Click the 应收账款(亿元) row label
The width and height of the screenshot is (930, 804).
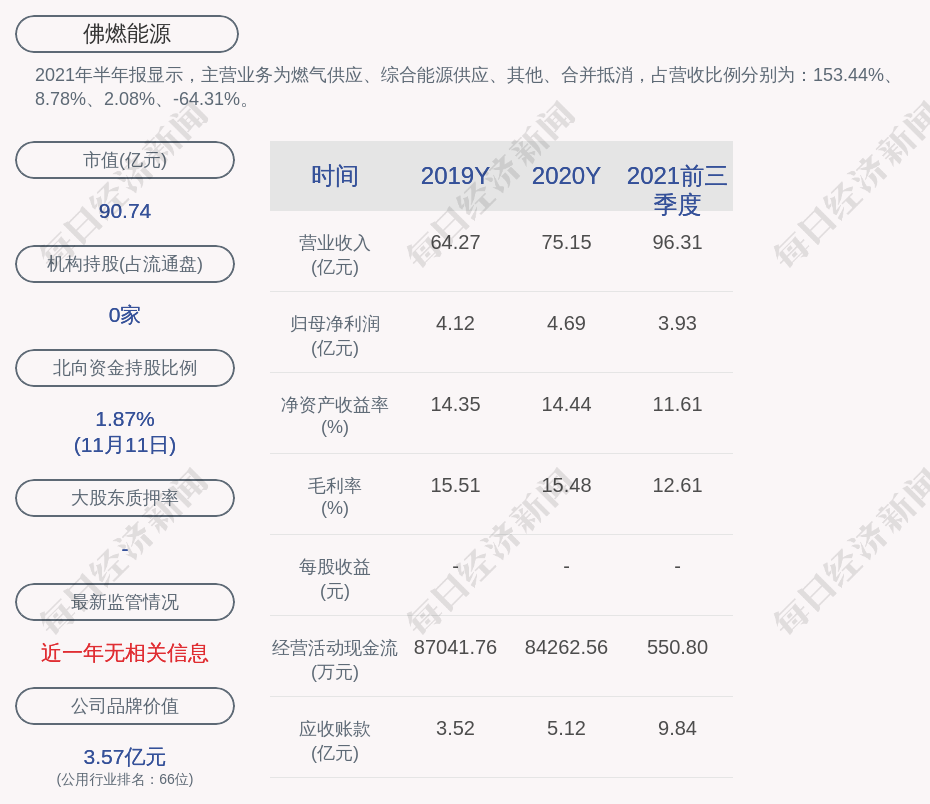(x=334, y=741)
